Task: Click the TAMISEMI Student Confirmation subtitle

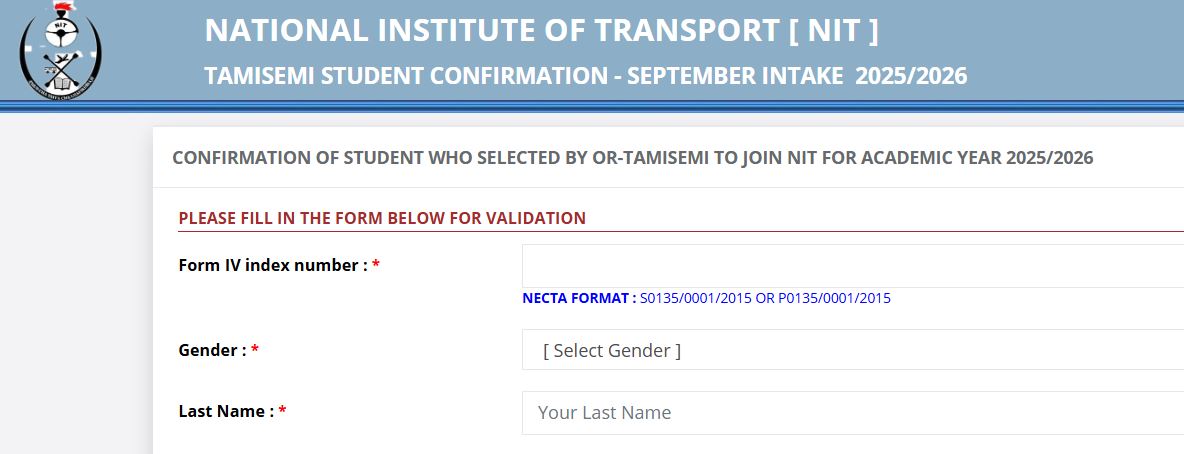Action: click(x=586, y=76)
